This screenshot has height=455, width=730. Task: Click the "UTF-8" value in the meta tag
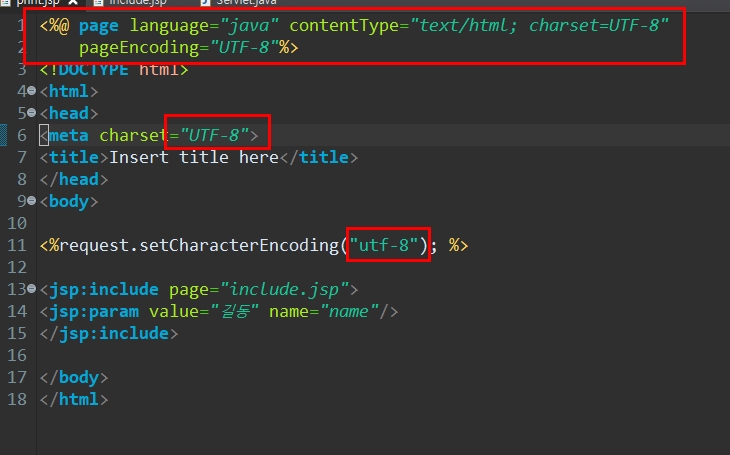[x=214, y=135]
